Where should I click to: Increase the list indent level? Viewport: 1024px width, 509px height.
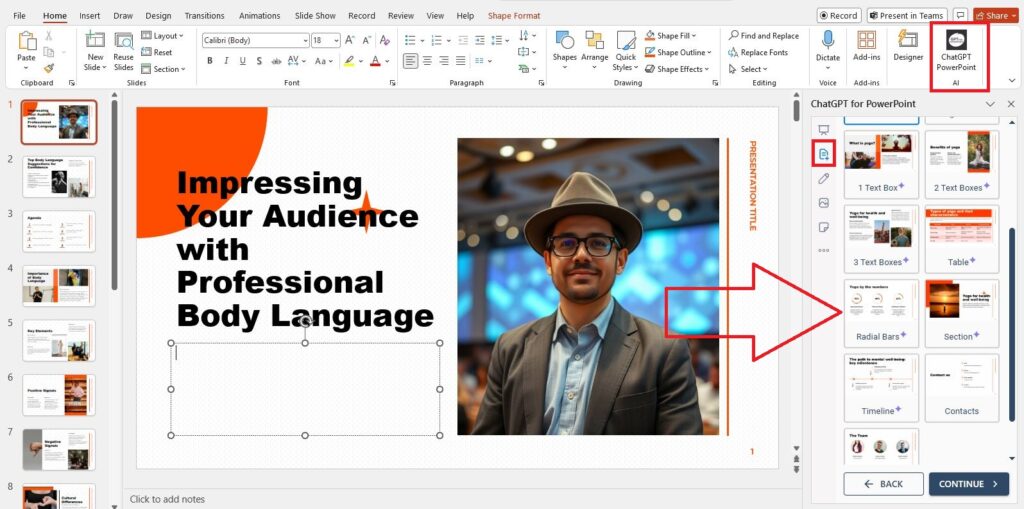click(480, 41)
